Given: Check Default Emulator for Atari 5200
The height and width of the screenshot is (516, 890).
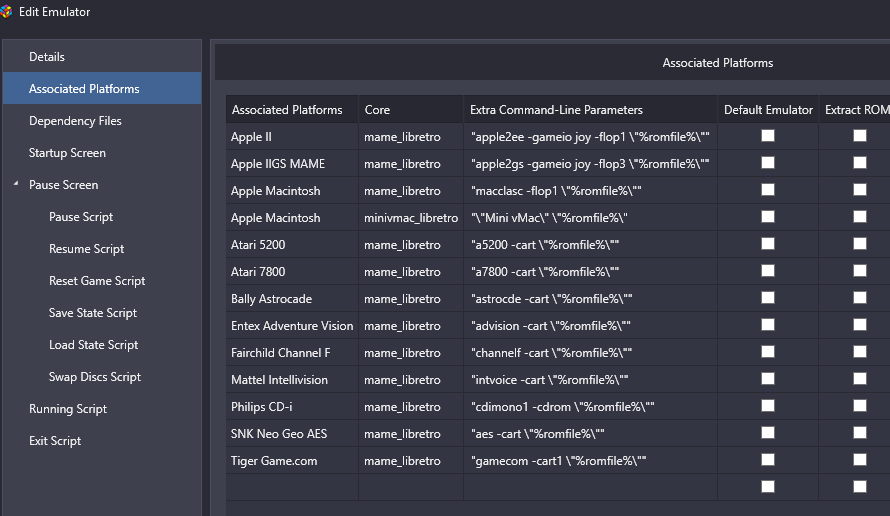Looking at the screenshot, I should pos(768,244).
